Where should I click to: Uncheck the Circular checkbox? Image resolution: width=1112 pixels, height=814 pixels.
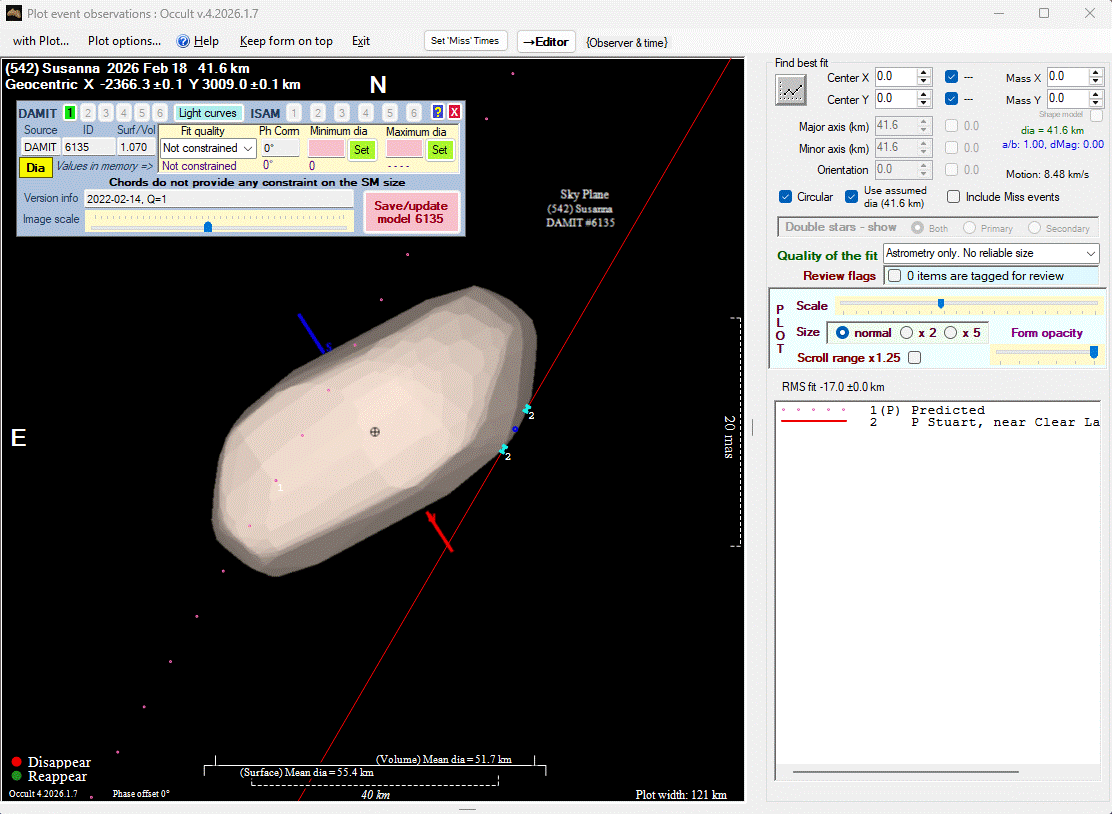[786, 197]
